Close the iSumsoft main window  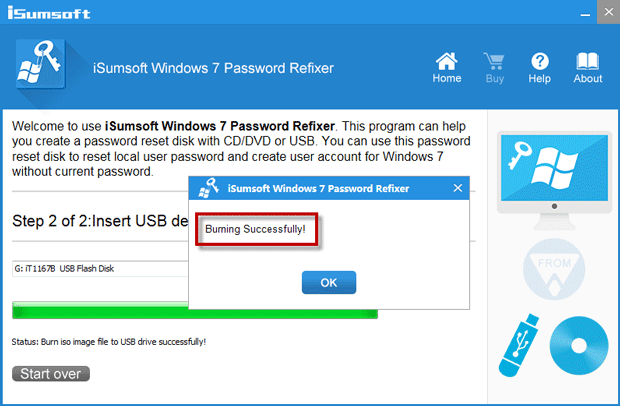pyautogui.click(x=609, y=12)
